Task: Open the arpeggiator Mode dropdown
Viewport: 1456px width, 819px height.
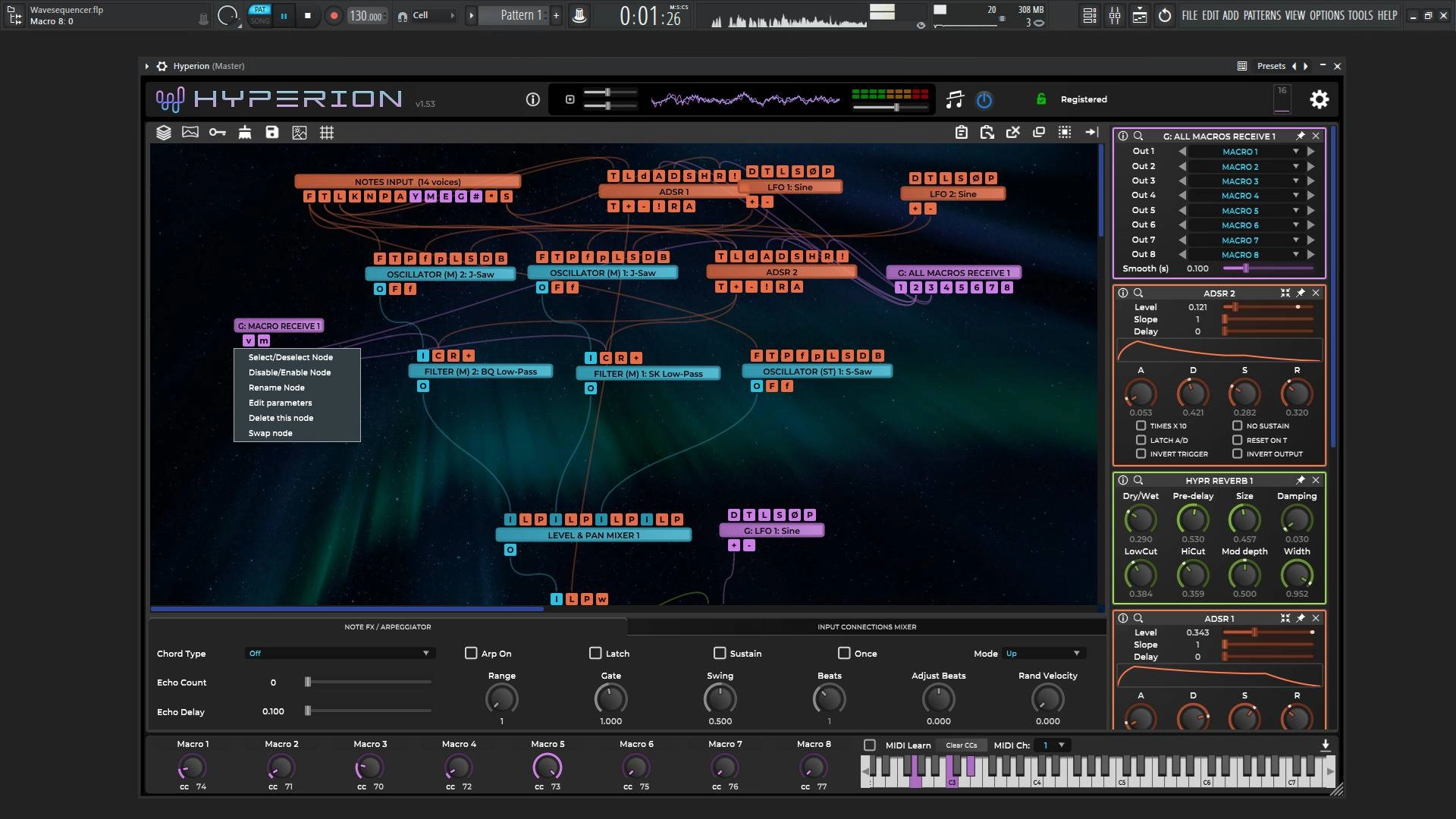Action: click(1043, 653)
